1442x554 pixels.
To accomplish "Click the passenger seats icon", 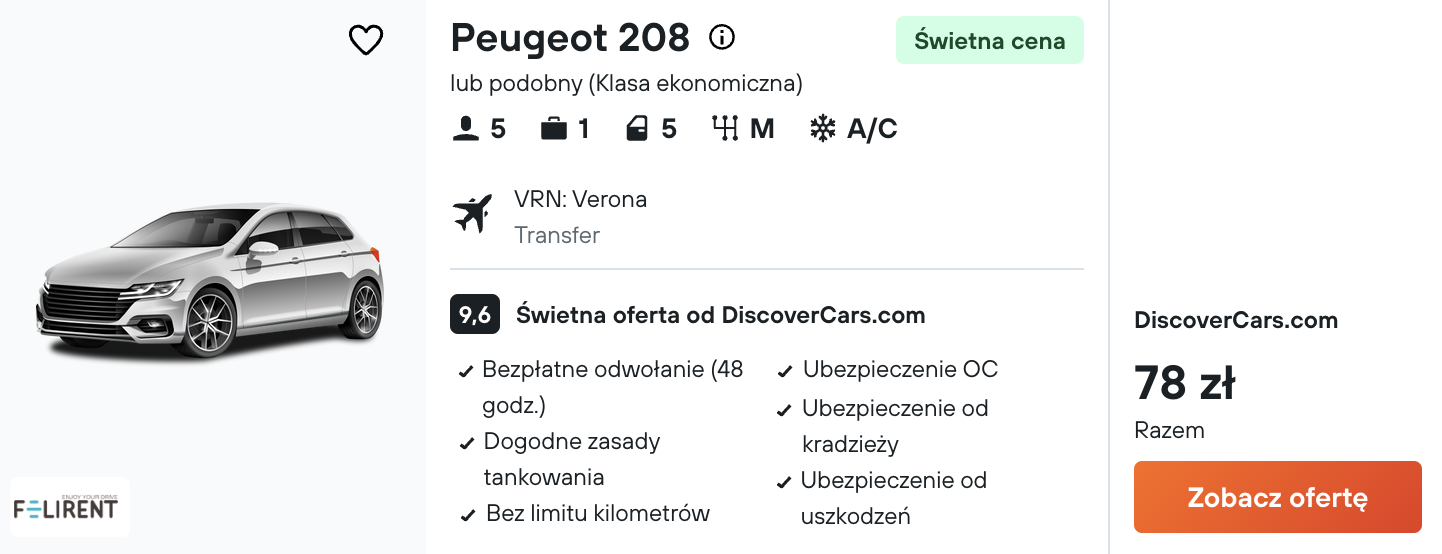I will (x=466, y=129).
